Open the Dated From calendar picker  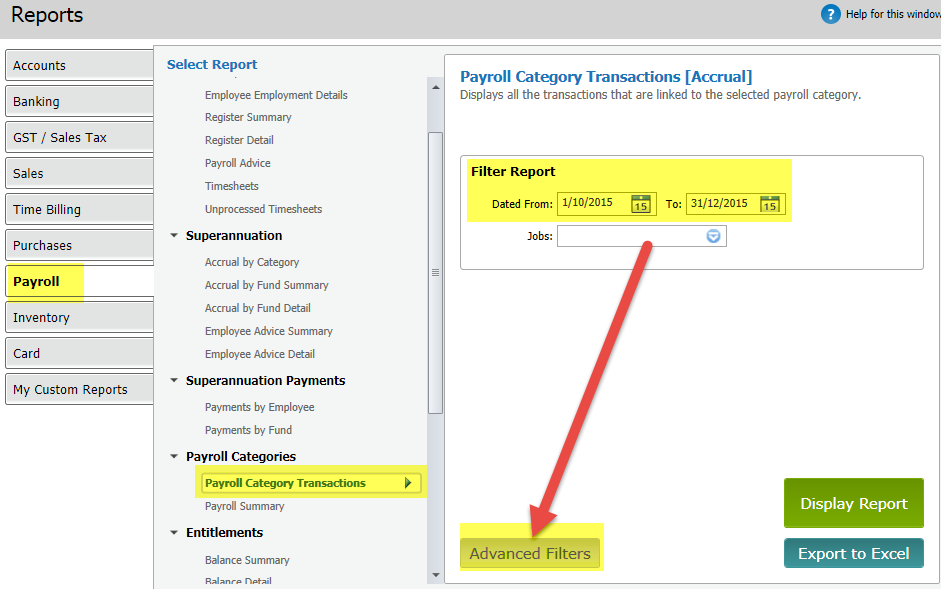[x=641, y=204]
